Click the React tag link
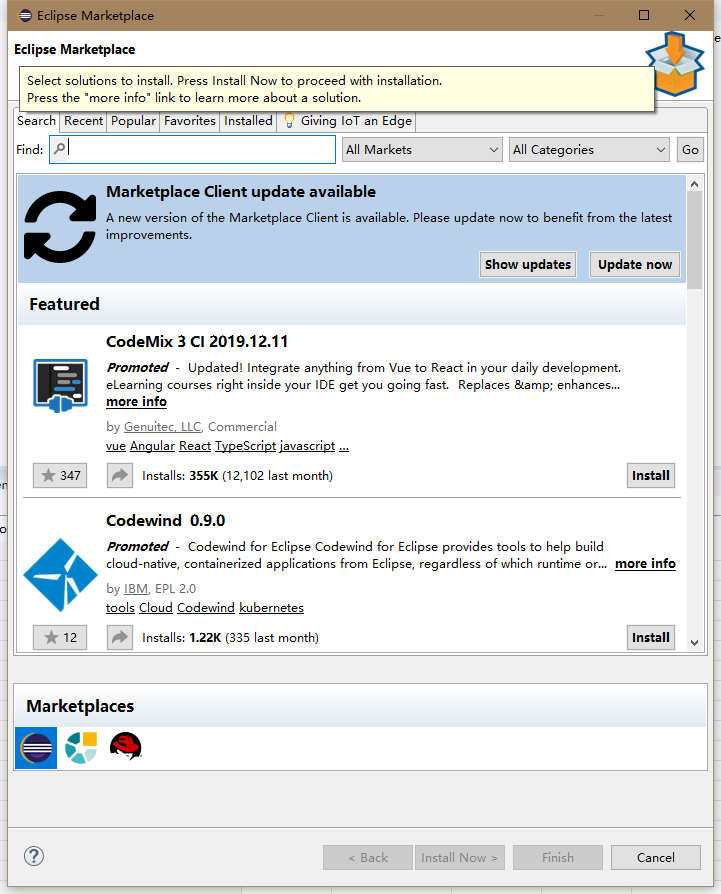 195,446
